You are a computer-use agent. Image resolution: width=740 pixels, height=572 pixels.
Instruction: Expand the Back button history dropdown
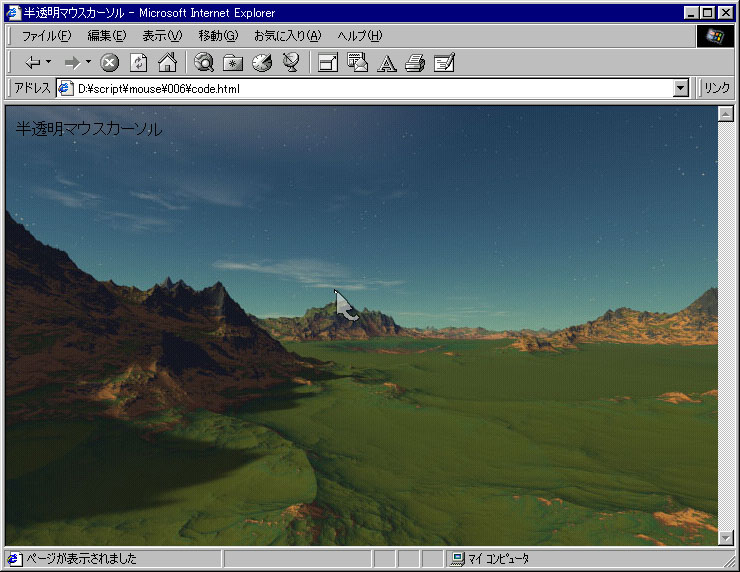[x=48, y=63]
